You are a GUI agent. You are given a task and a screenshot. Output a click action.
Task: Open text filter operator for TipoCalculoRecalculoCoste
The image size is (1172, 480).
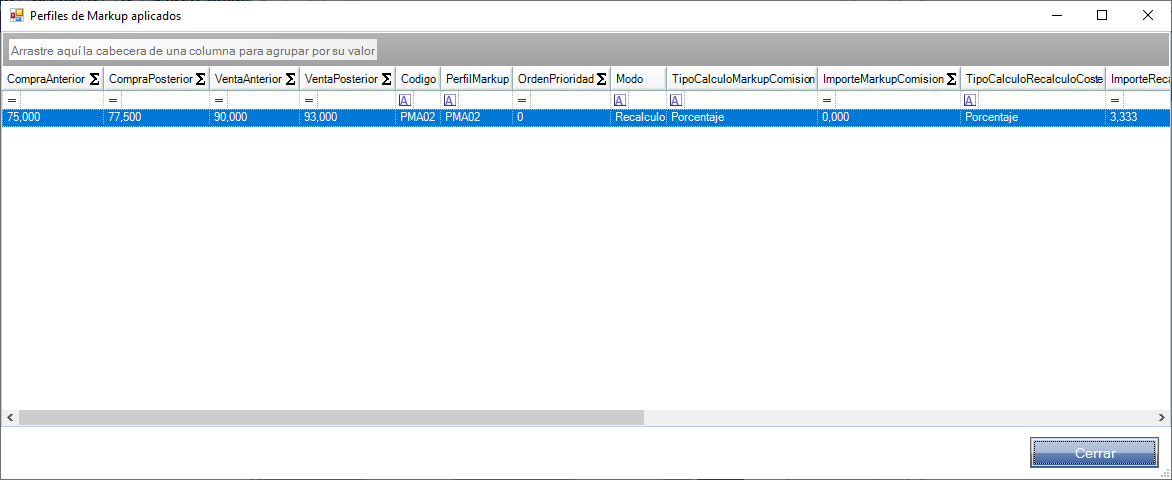(x=970, y=100)
